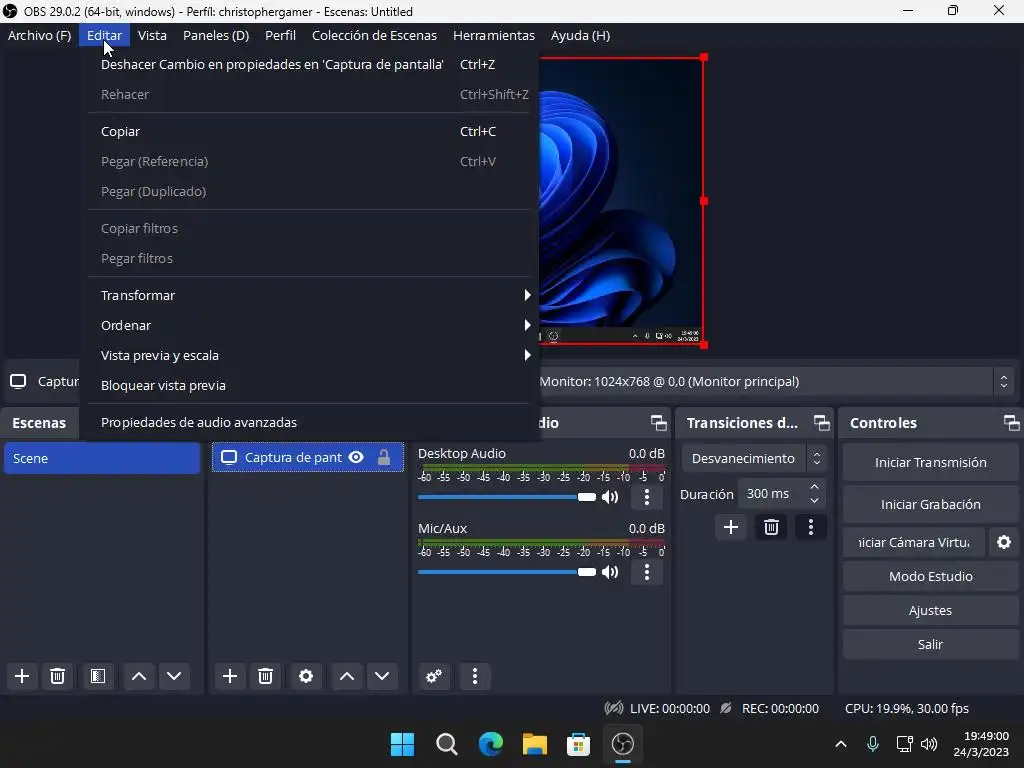This screenshot has width=1024, height=768.
Task: Open virtual camera settings gear
Action: click(x=1004, y=542)
